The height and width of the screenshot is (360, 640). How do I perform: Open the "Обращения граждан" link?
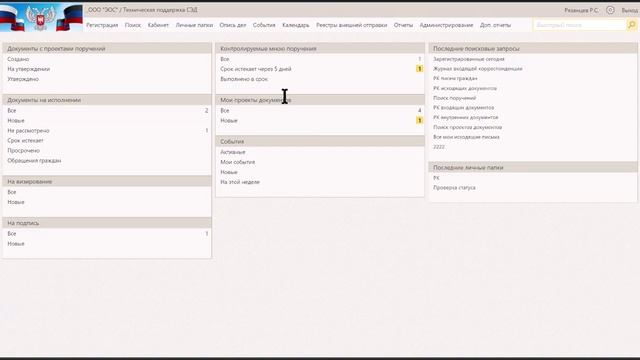tap(34, 161)
